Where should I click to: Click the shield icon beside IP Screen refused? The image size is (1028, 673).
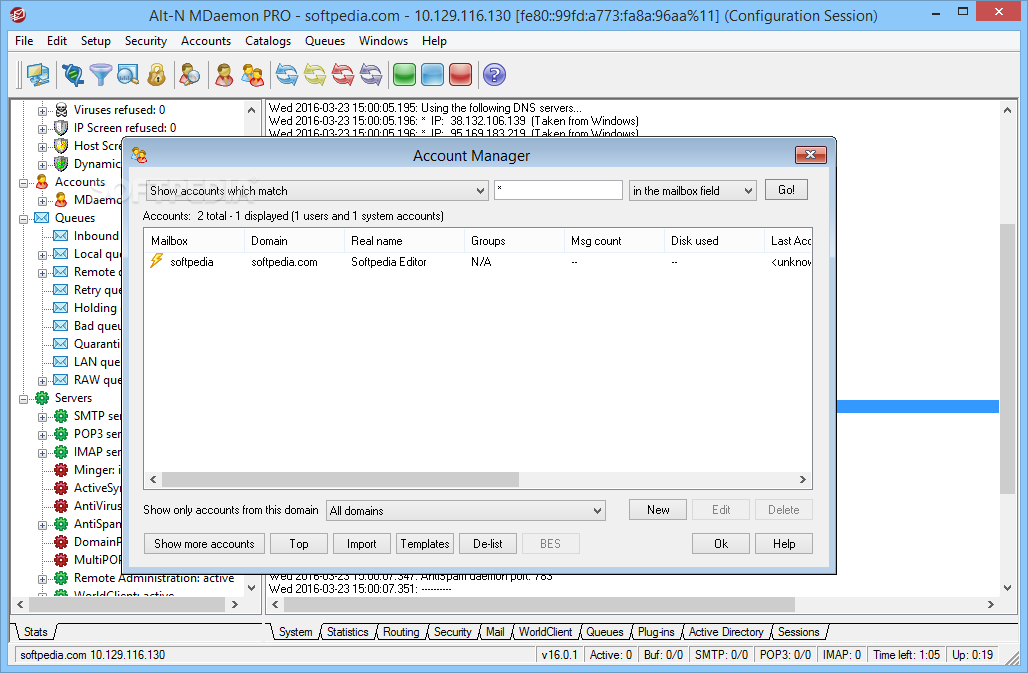coord(61,127)
